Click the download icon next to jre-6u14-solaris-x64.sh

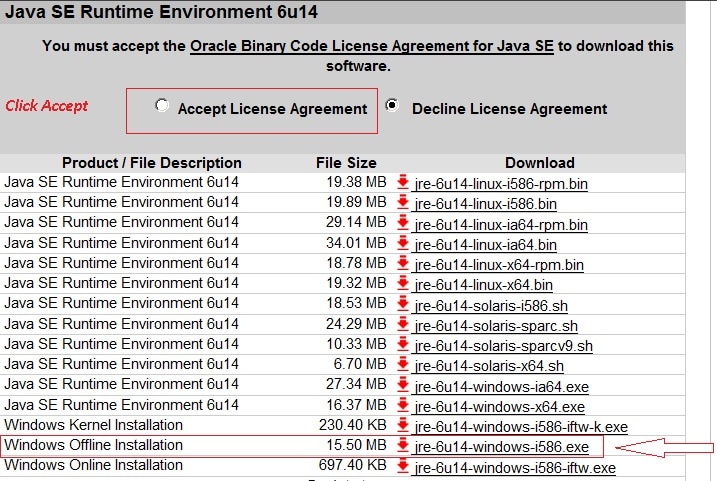[x=403, y=365]
